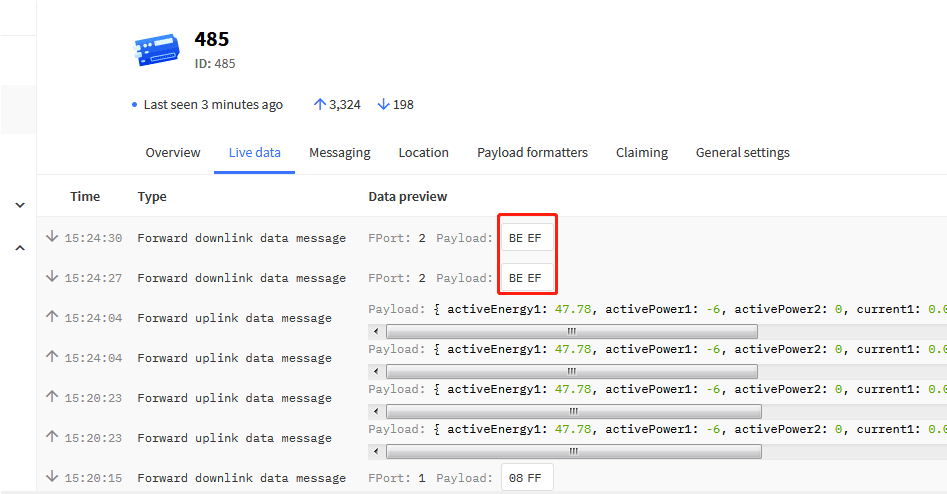Click the ID: 485 device identifier text
This screenshot has height=494, width=947.
(215, 63)
